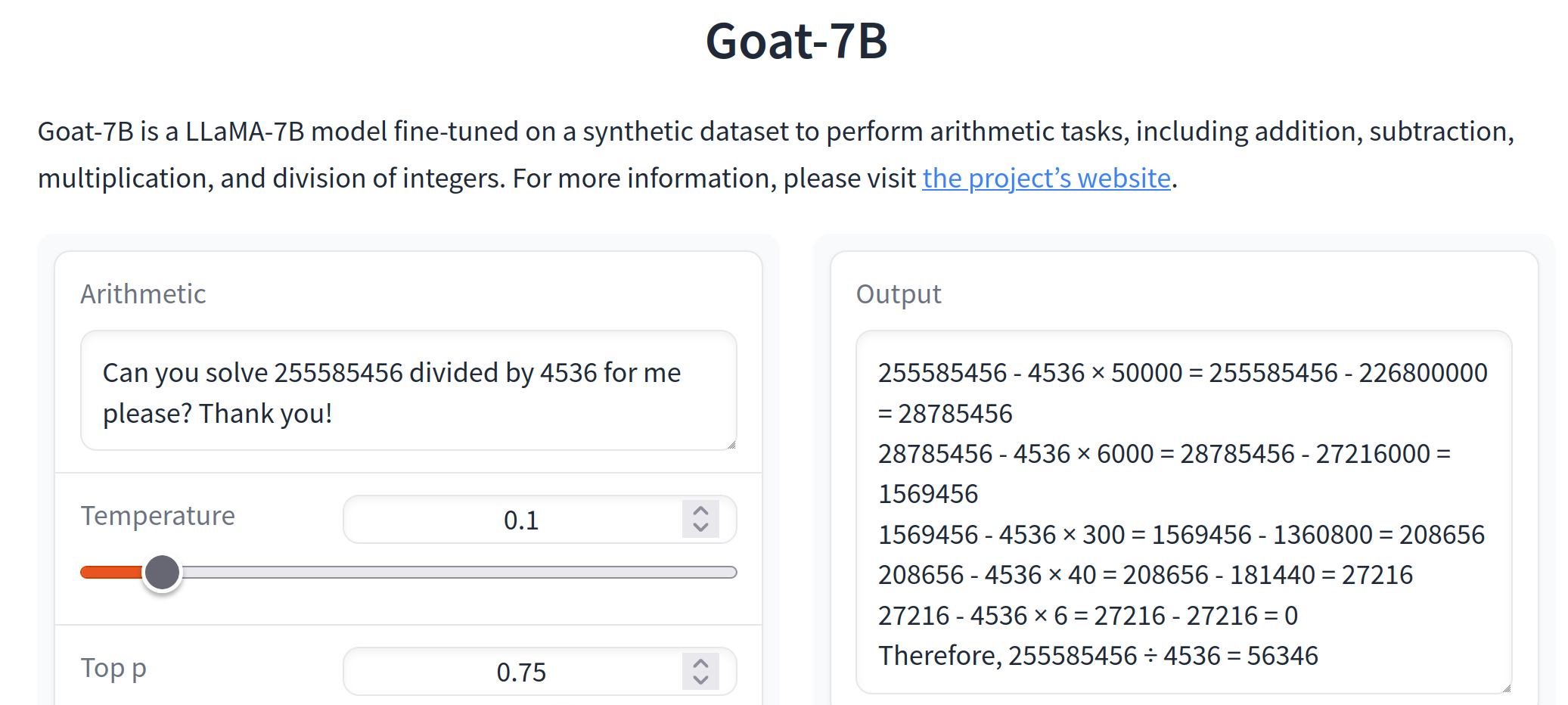Focus the Arithmetic question text box
Viewport: 1568px width, 705px height.
408,390
